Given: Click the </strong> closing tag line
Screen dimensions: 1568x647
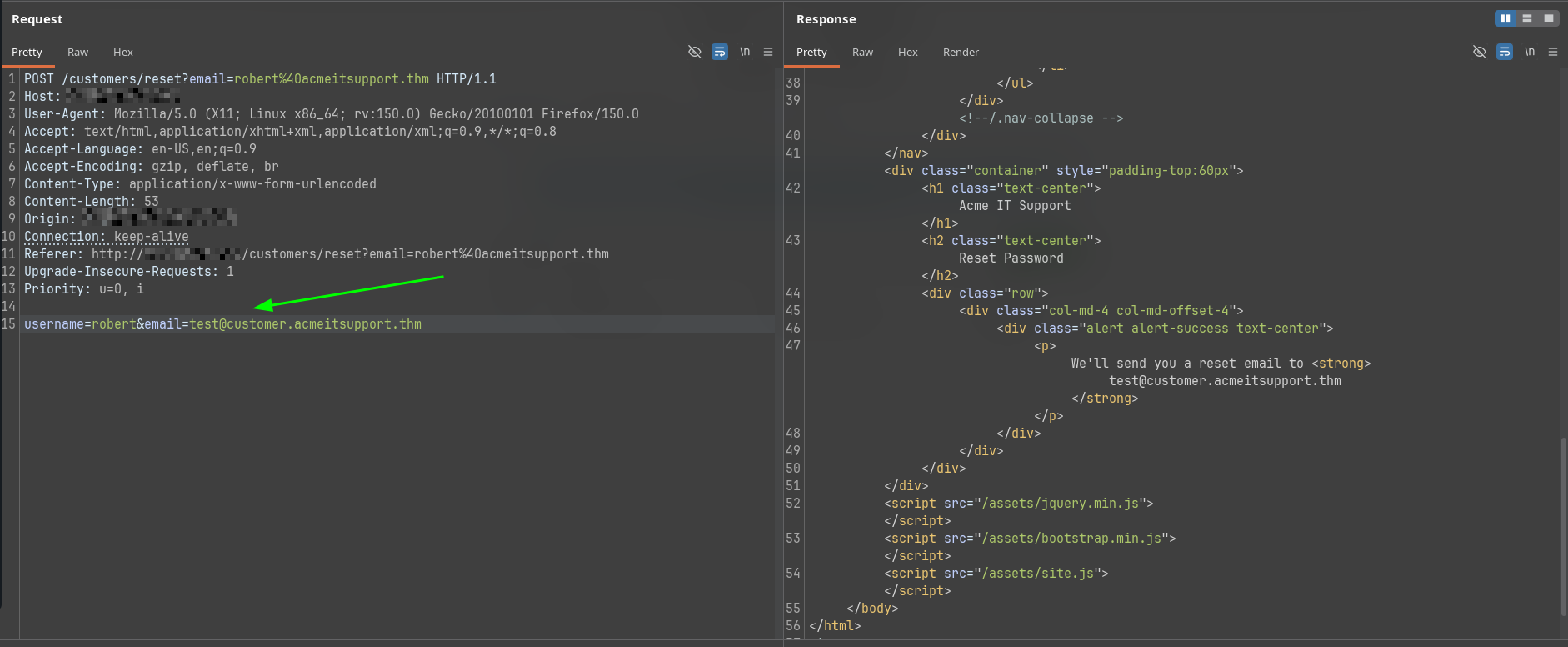Looking at the screenshot, I should [1105, 399].
